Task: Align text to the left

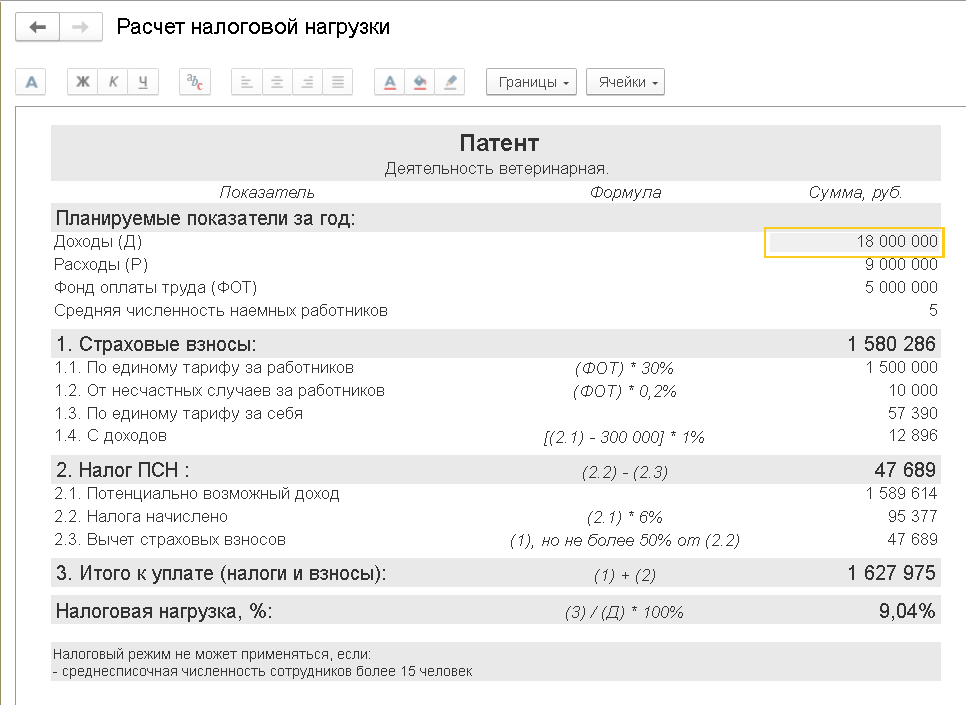Action: coord(247,82)
